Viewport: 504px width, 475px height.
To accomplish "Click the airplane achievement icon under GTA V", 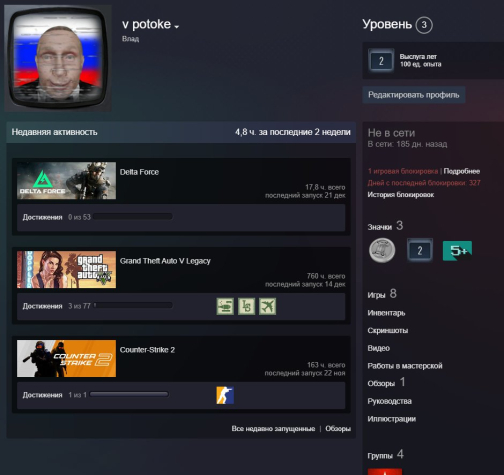I will click(268, 306).
